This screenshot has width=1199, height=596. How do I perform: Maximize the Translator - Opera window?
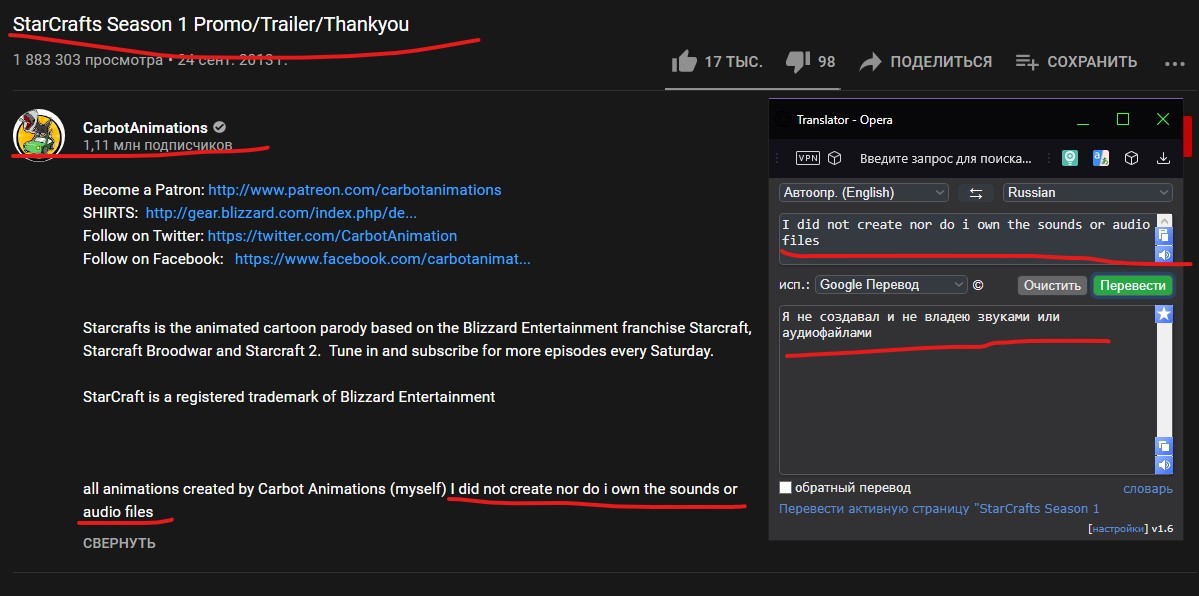coord(1123,119)
